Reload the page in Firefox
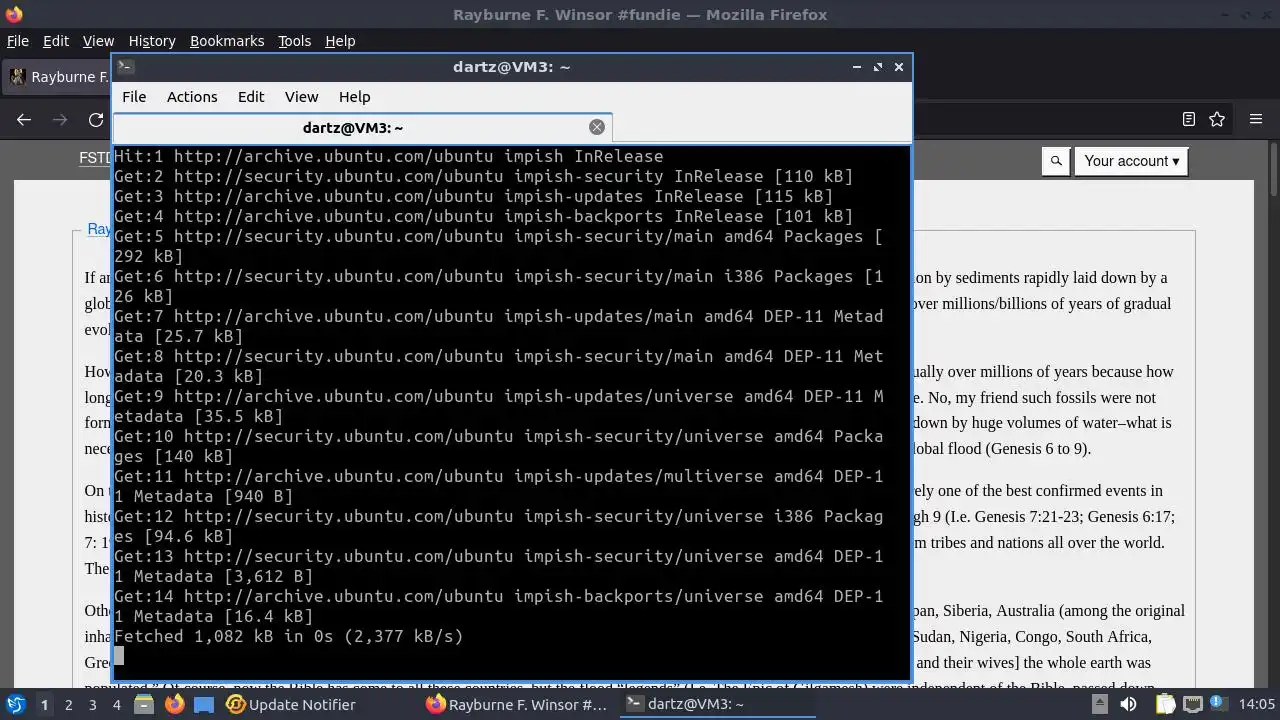The height and width of the screenshot is (720, 1280). click(96, 119)
